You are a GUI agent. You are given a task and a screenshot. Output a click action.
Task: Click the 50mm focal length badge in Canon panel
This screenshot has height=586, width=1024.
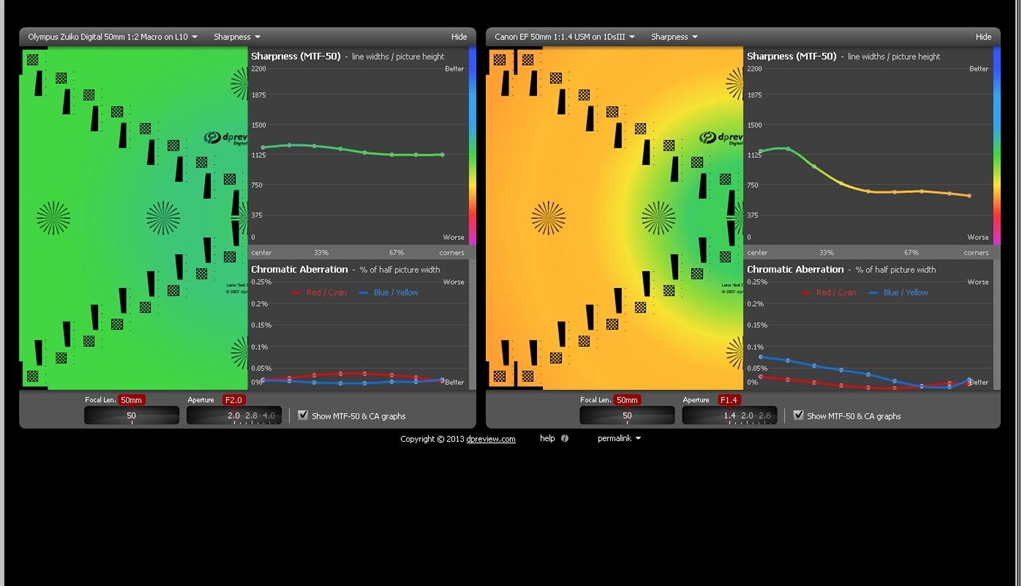pos(627,400)
